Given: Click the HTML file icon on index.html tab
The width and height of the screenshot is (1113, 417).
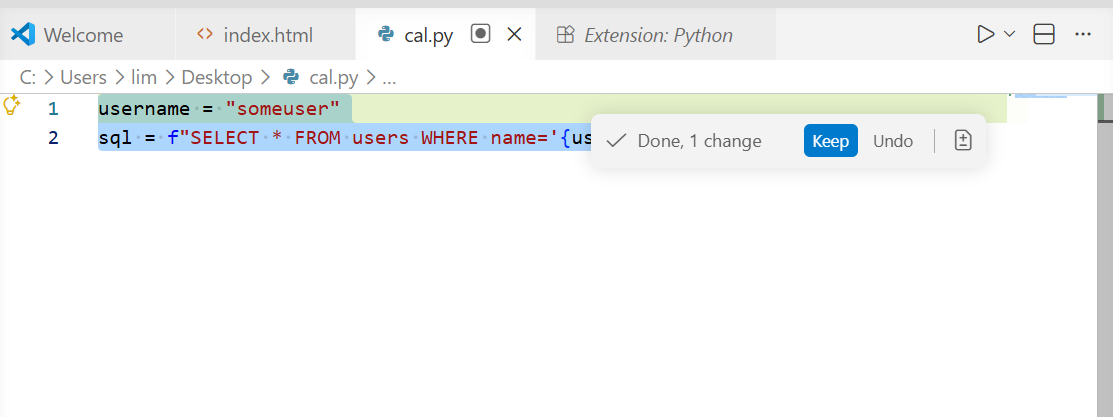Looking at the screenshot, I should point(205,33).
